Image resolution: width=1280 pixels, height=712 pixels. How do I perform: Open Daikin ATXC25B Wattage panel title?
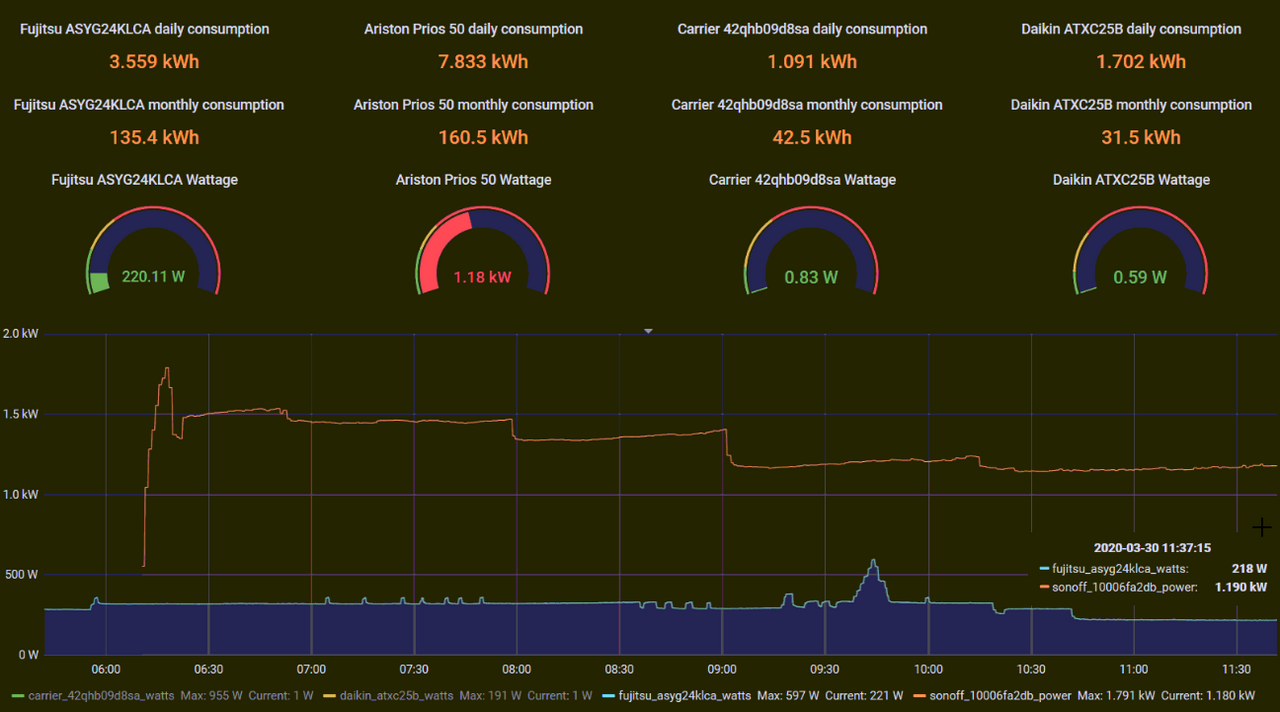[1131, 180]
